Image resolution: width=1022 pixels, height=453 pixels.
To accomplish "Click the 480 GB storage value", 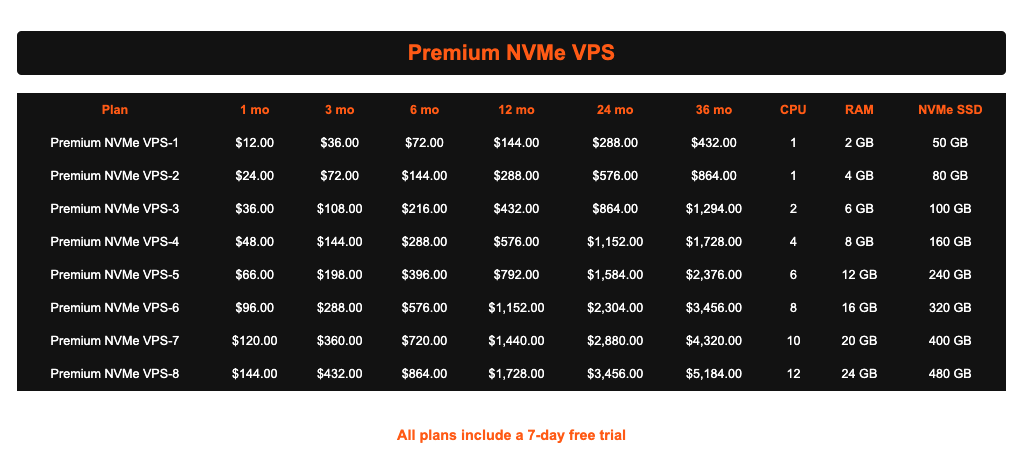I will point(950,374).
